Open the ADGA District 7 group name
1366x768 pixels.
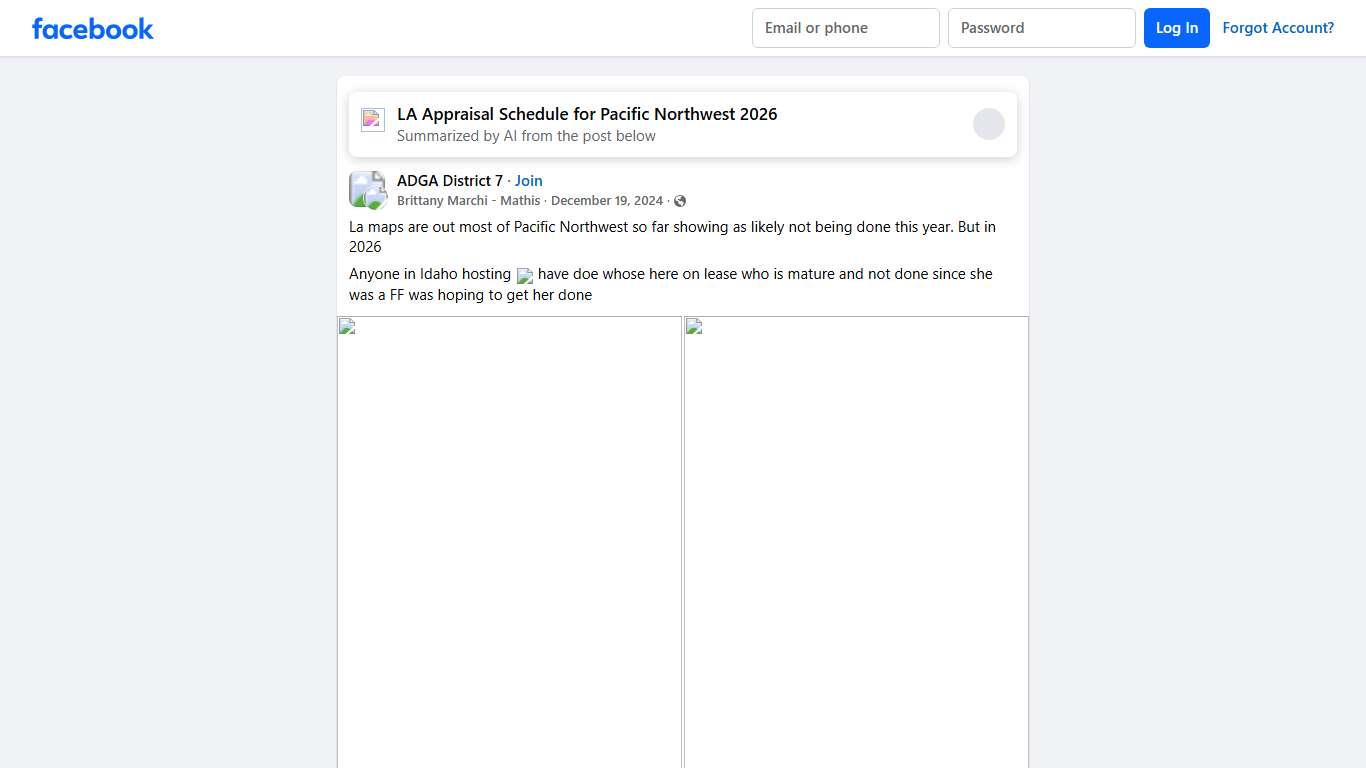(x=450, y=181)
